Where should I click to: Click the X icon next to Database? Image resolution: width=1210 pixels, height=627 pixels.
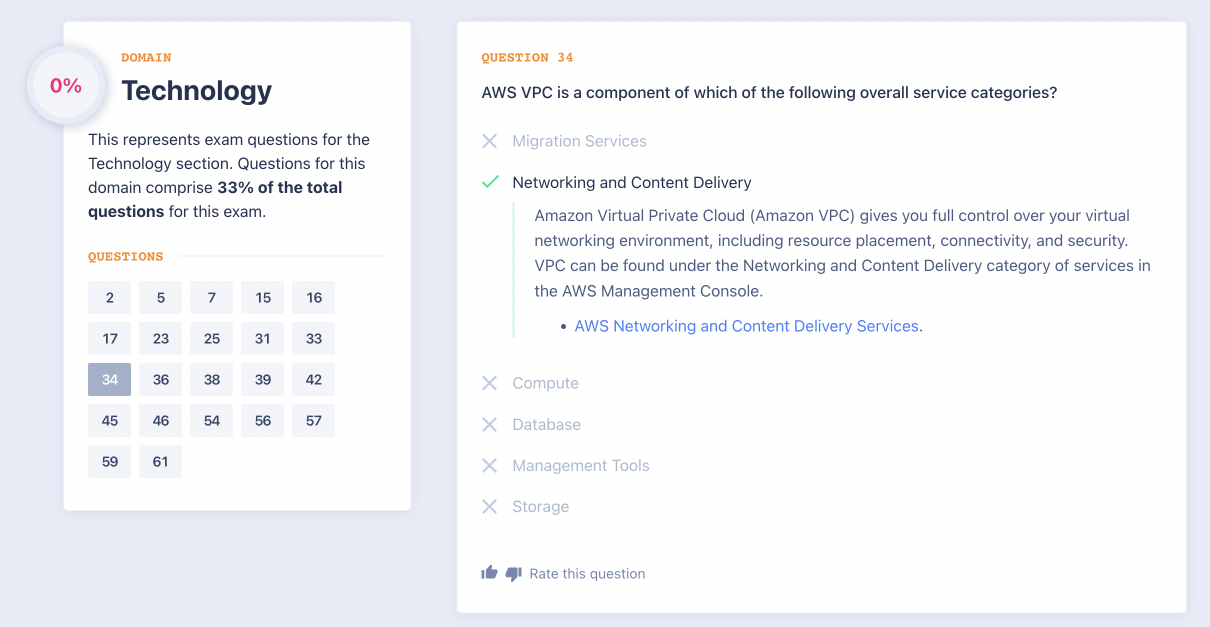(489, 424)
